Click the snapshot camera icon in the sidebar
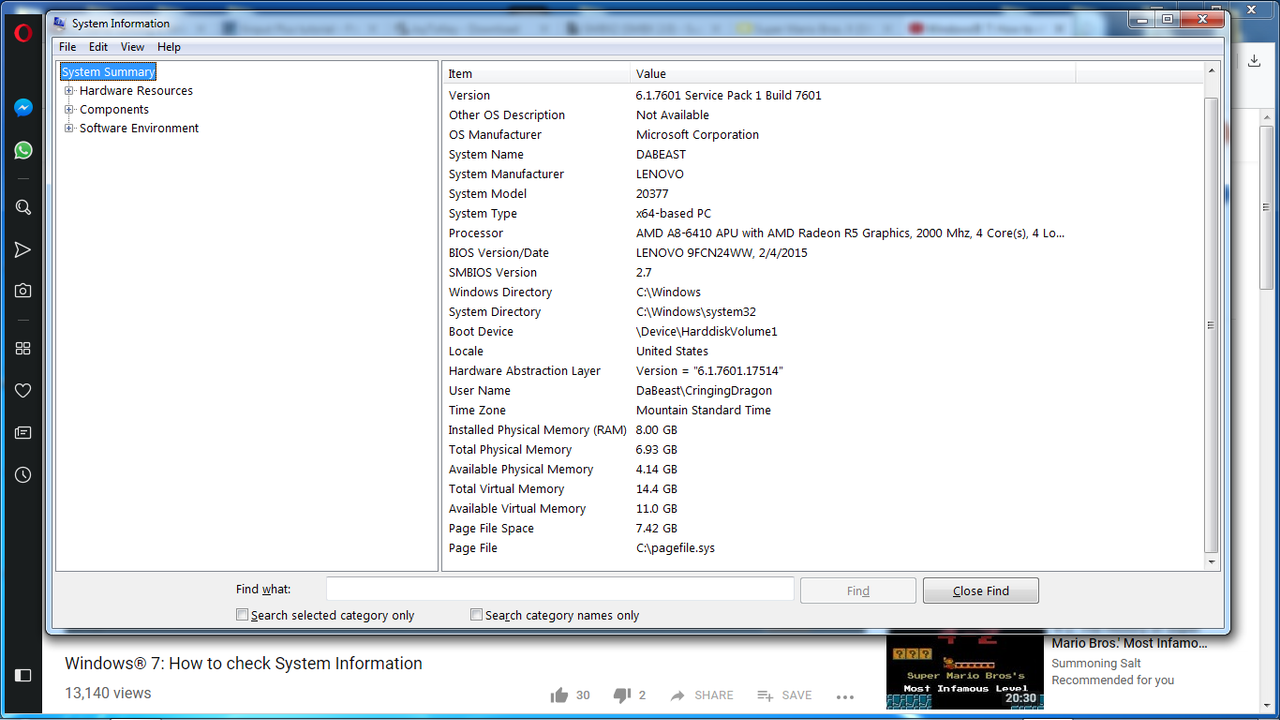The image size is (1280, 720). tap(23, 291)
